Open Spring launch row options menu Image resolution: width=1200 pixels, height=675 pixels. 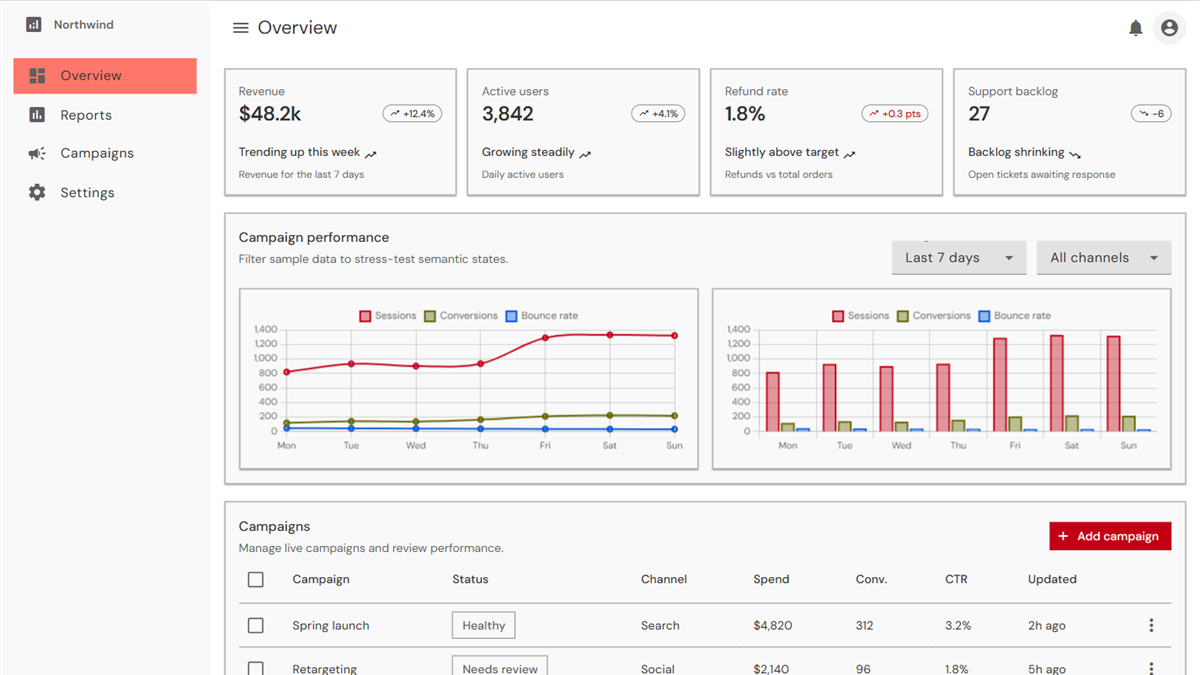pyautogui.click(x=1151, y=625)
